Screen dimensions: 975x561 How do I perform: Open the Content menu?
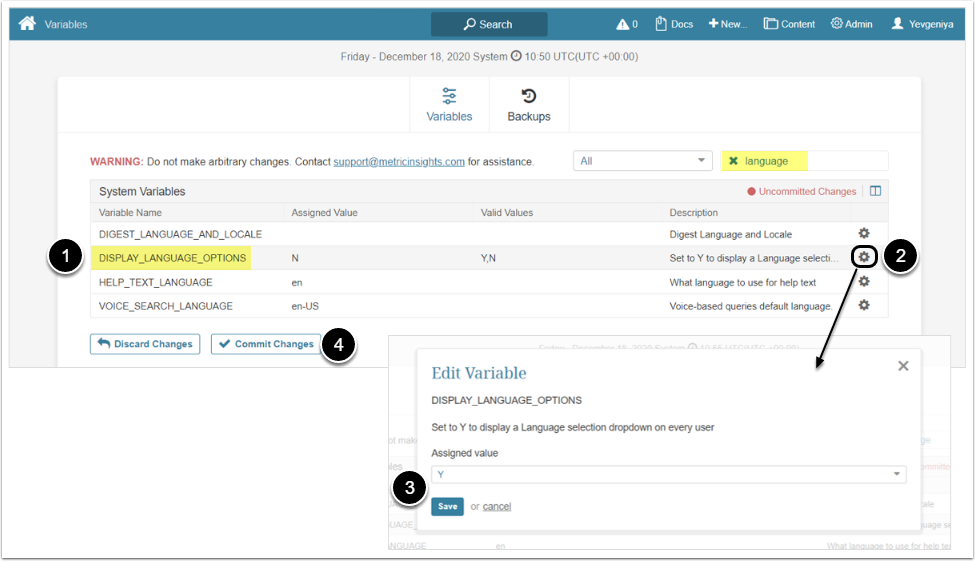click(789, 24)
